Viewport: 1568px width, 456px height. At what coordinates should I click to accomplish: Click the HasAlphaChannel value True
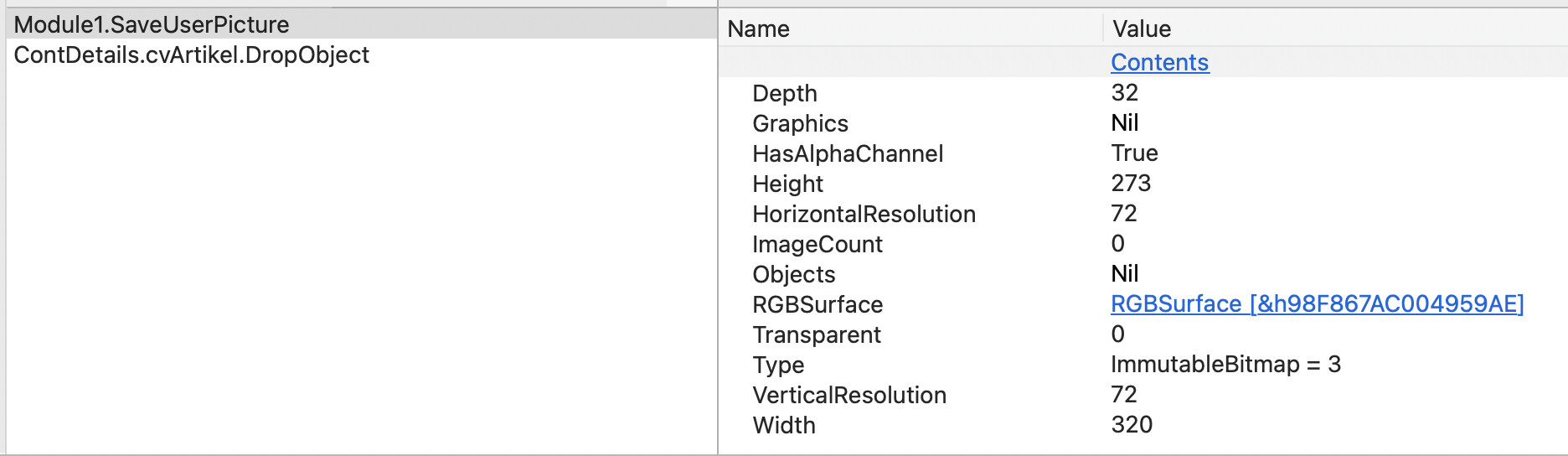pyautogui.click(x=1134, y=153)
